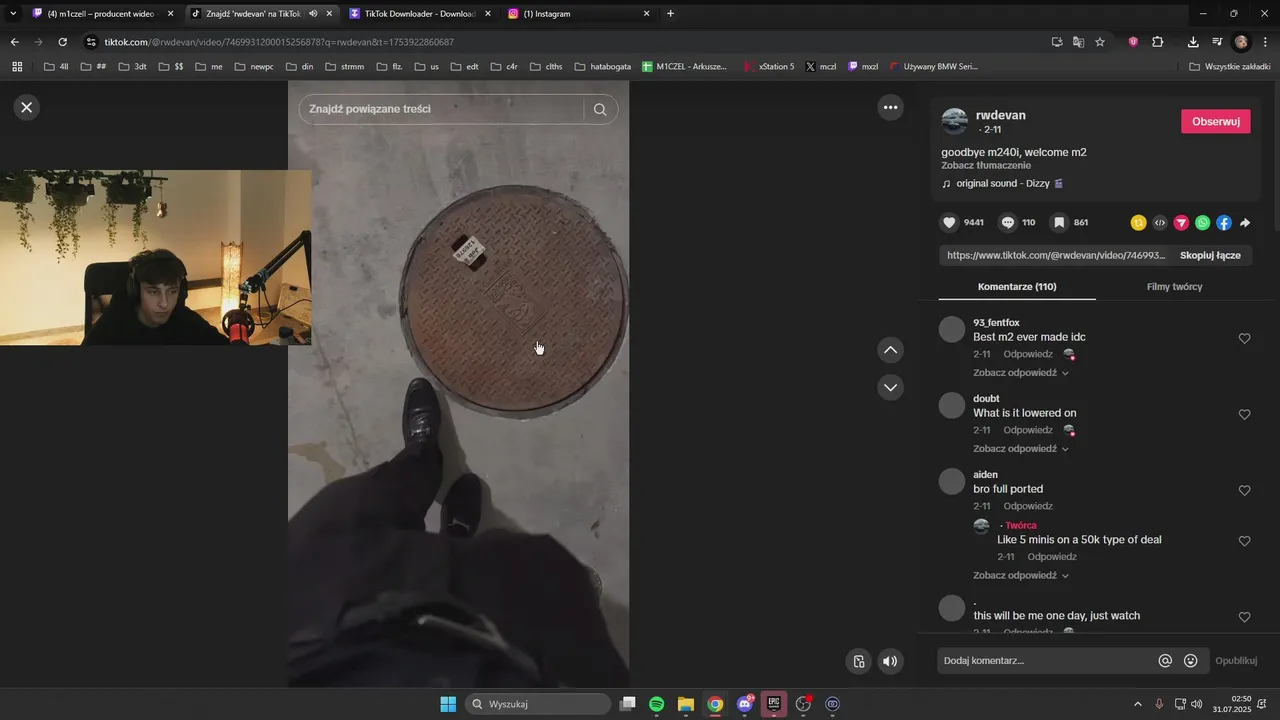Open browser extensions puzzle icon
The height and width of the screenshot is (720, 1280).
point(1158,42)
